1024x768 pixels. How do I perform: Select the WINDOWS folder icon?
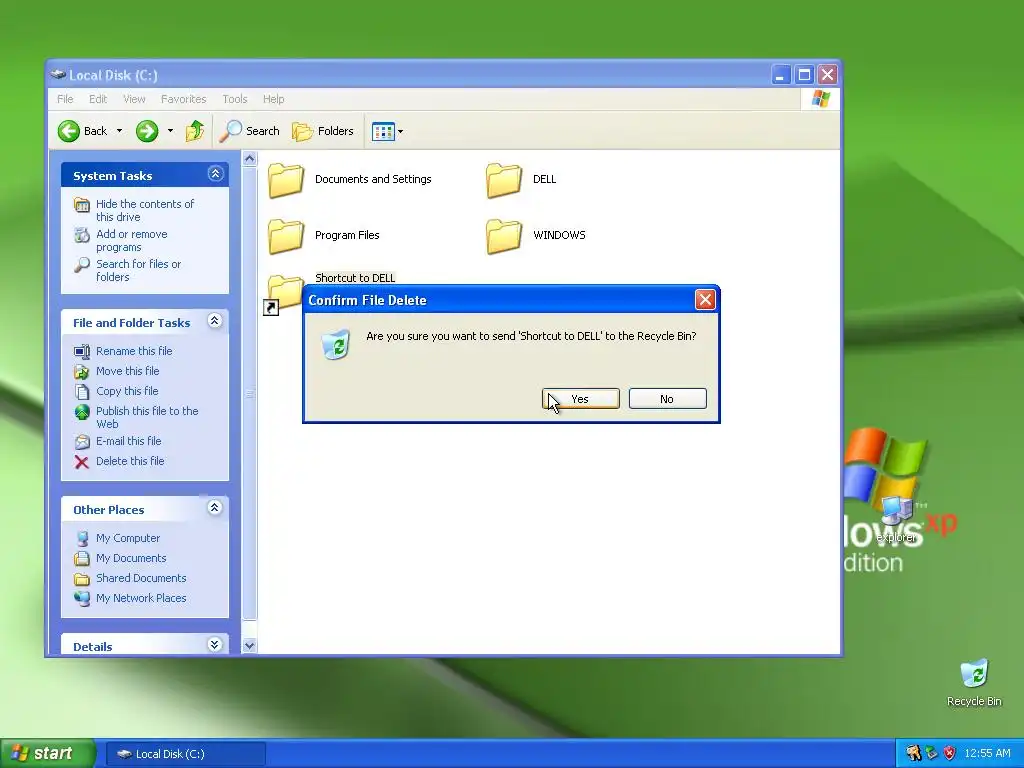504,236
